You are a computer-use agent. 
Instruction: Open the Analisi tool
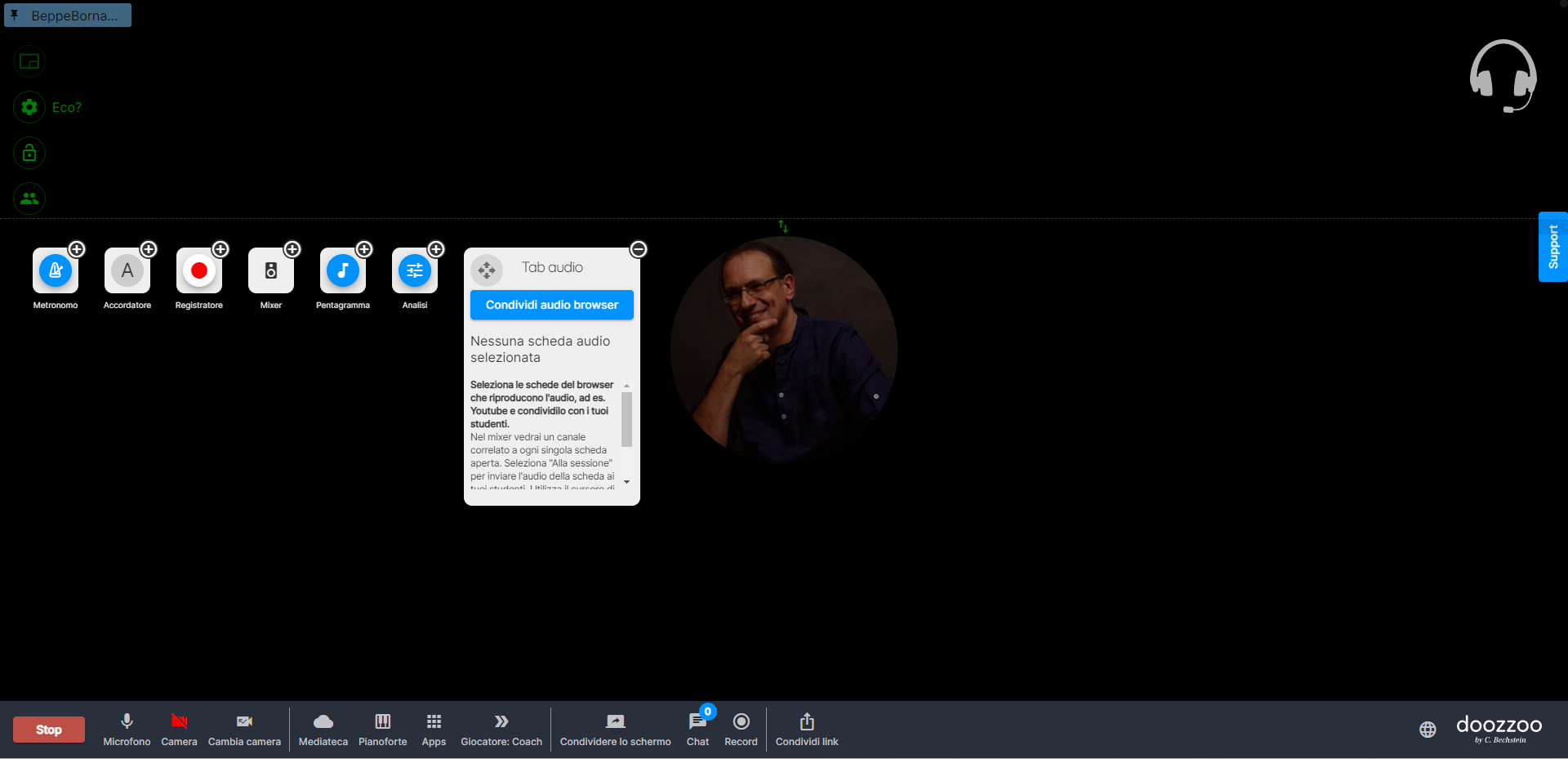414,271
